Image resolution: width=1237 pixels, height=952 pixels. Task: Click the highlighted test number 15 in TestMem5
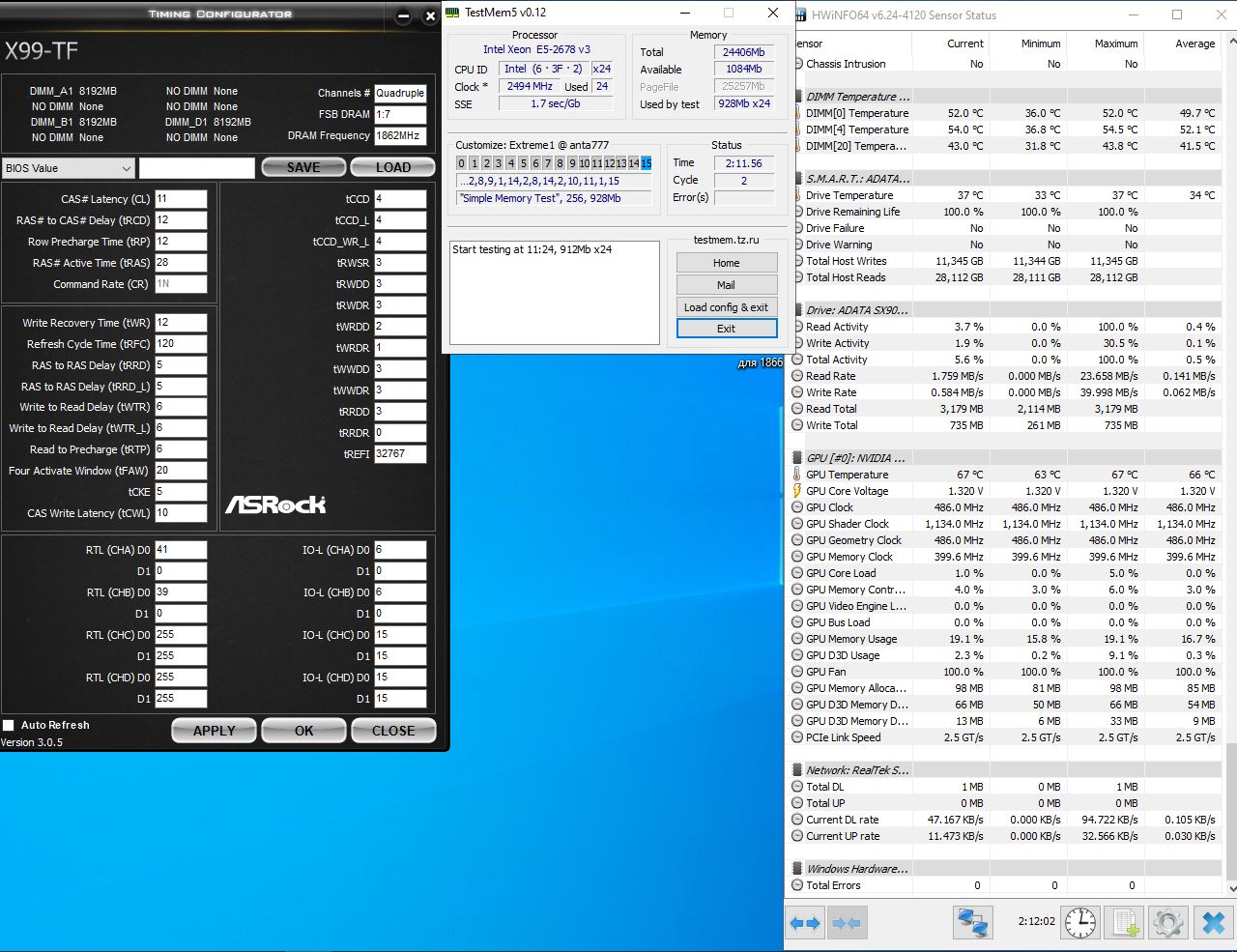[x=646, y=163]
